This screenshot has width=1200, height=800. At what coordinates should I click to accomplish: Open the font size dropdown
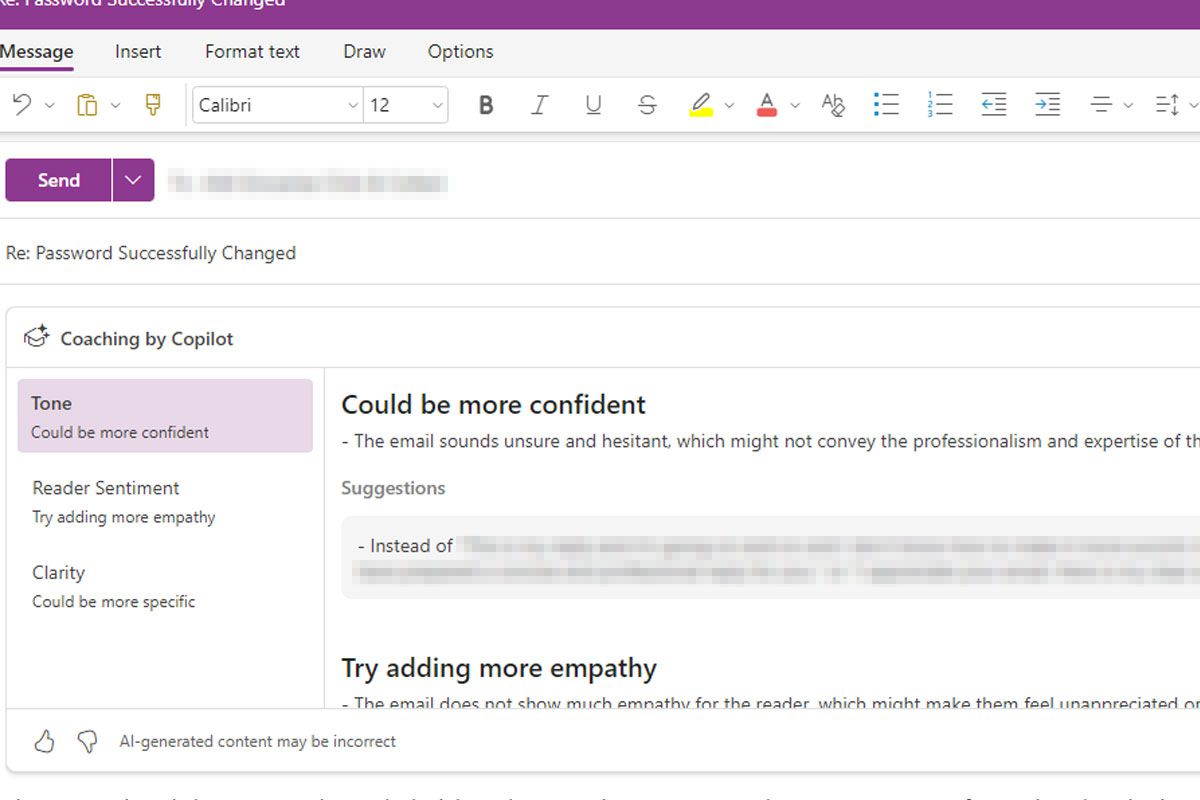(x=406, y=105)
